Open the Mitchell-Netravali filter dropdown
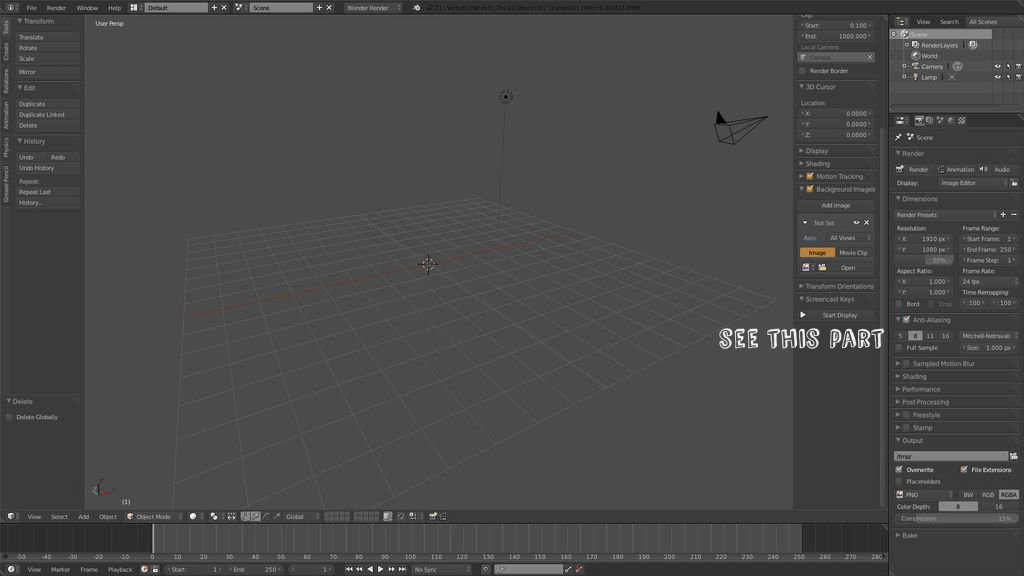Viewport: 1024px width, 576px height. 989,336
